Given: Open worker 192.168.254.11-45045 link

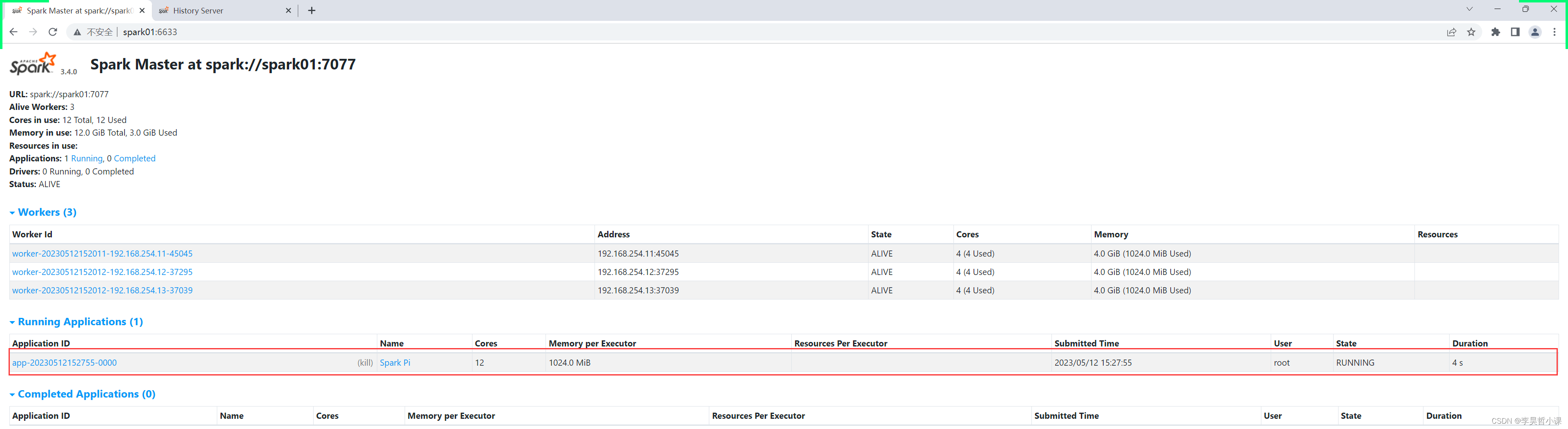Looking at the screenshot, I should tap(102, 253).
